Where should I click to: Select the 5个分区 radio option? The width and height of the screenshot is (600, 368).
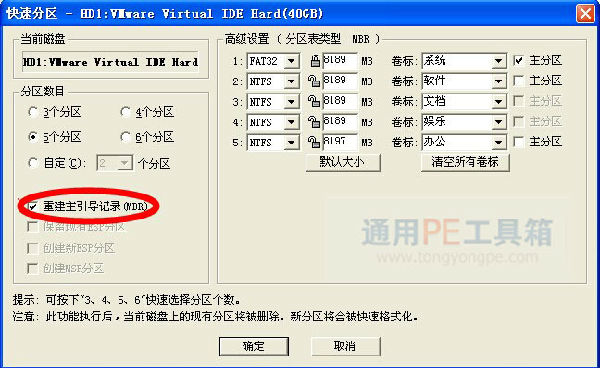point(33,137)
